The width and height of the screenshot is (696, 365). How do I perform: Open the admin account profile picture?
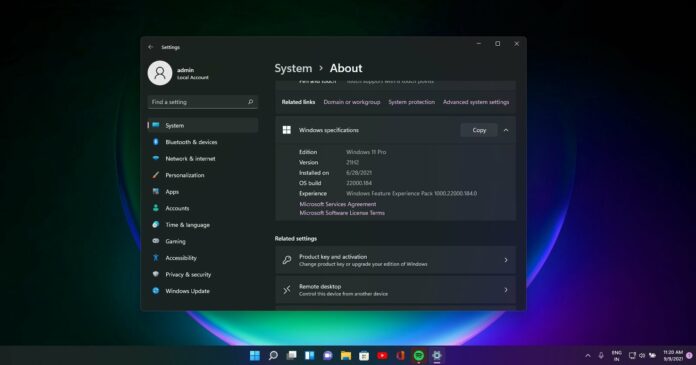160,73
